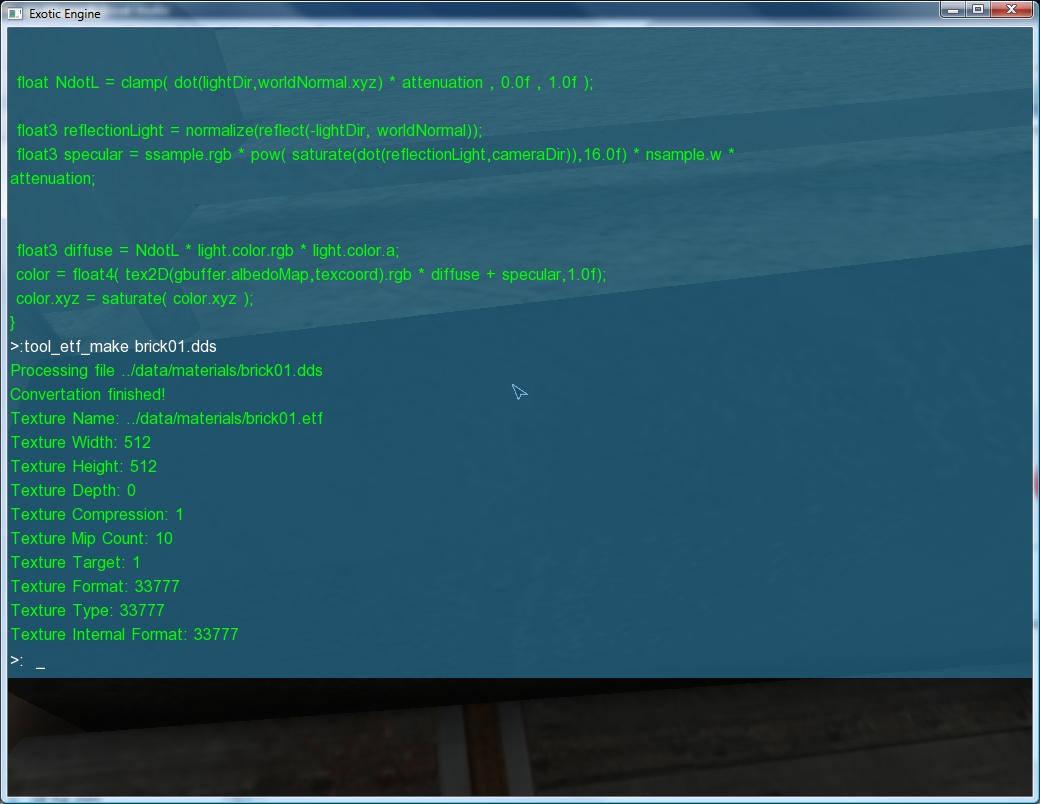Click the 'Texture Internal Format: 33777' line

point(124,634)
